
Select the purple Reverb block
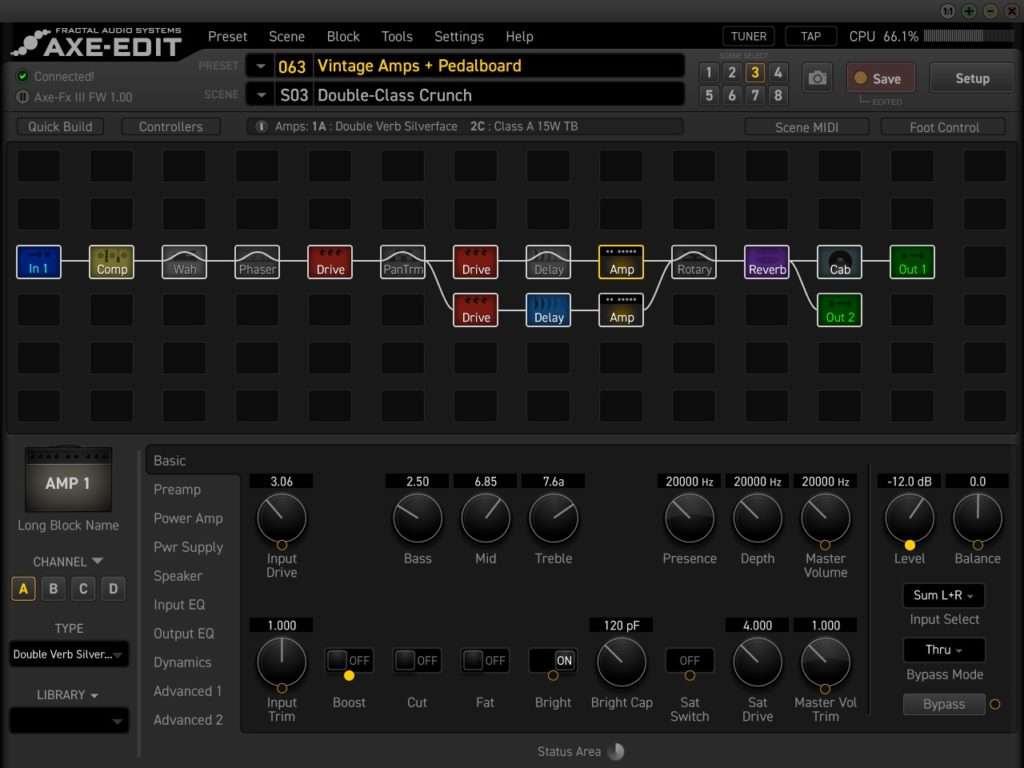[x=767, y=262]
